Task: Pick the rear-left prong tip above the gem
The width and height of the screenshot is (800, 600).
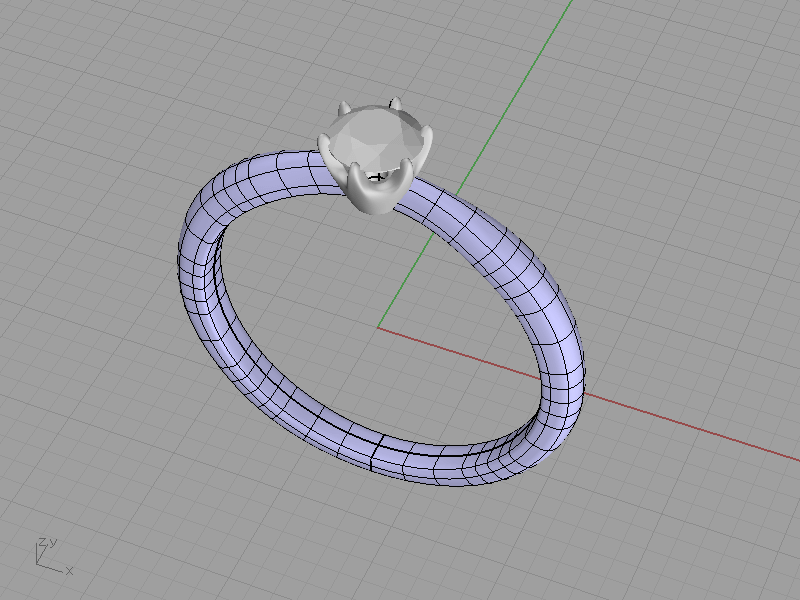Action: pyautogui.click(x=342, y=106)
